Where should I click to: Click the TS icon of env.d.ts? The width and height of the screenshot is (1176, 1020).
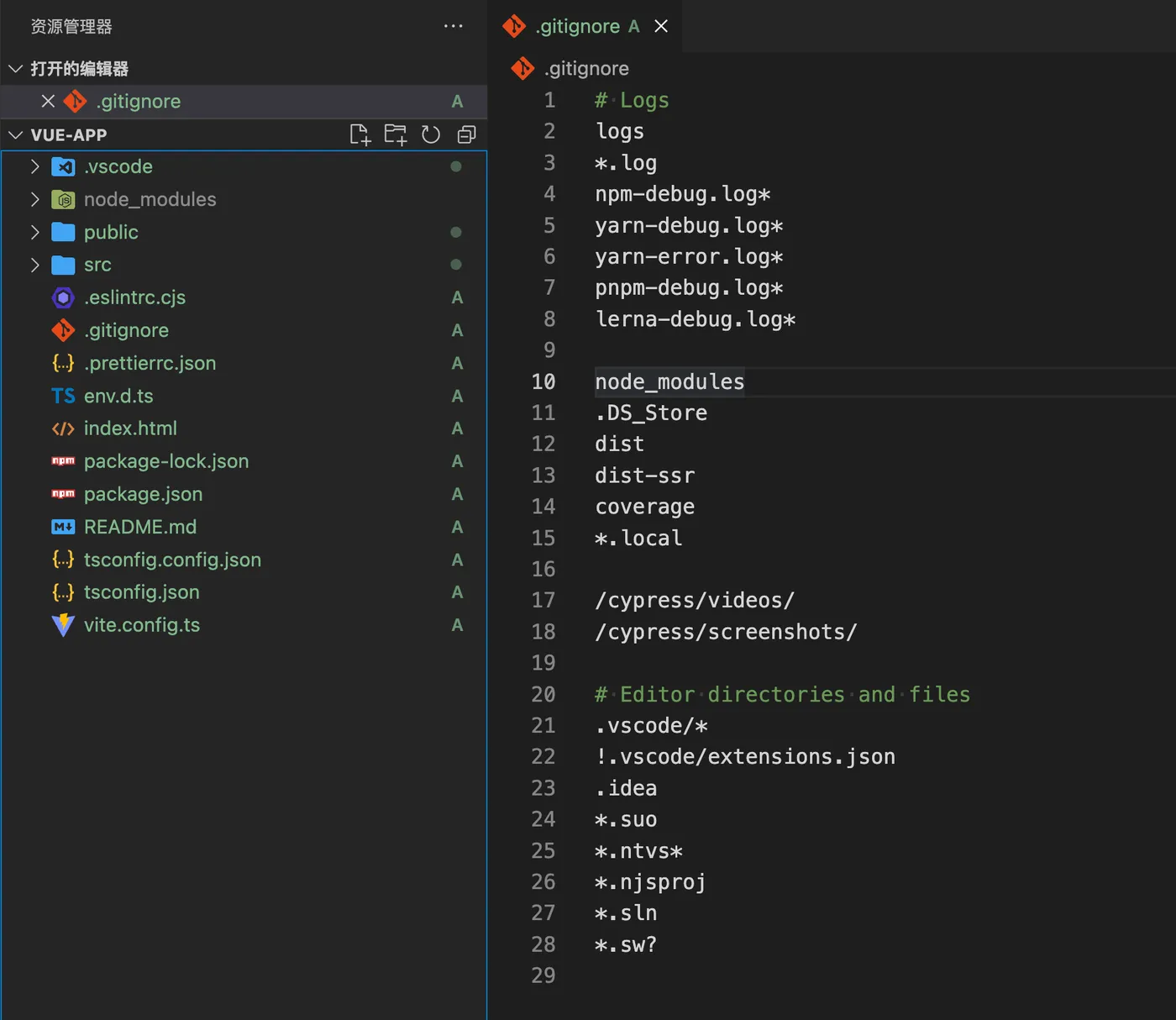coord(63,396)
